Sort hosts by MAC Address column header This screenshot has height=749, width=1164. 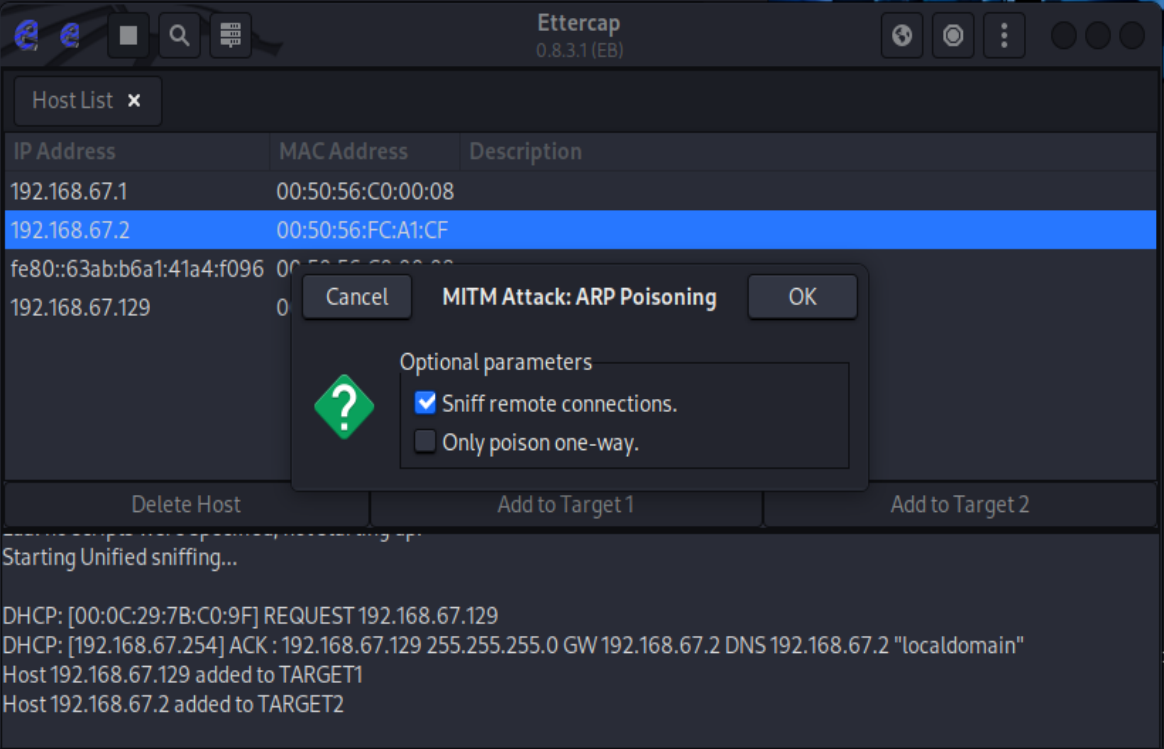(x=343, y=152)
